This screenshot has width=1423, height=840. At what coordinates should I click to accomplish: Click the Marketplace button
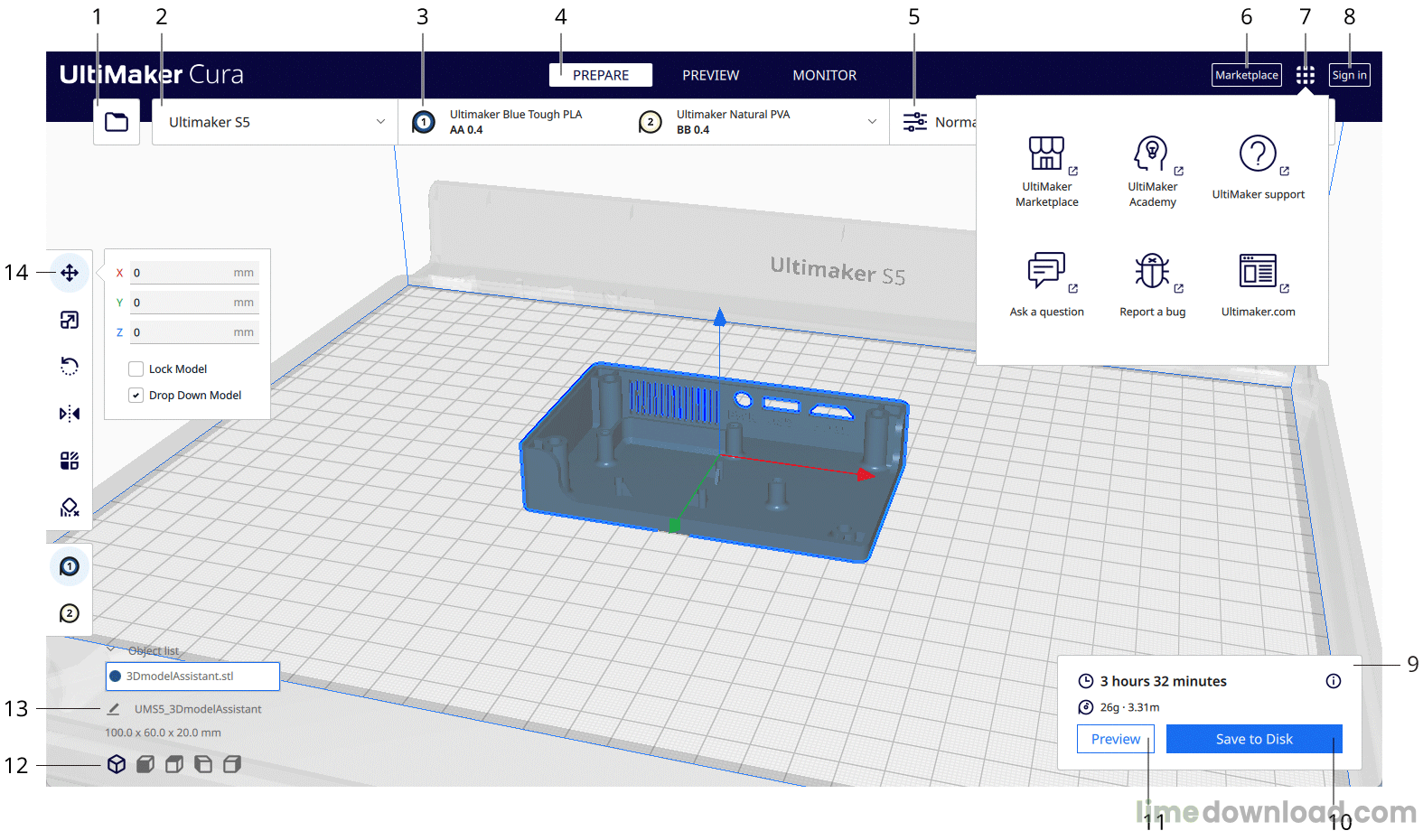point(1247,75)
